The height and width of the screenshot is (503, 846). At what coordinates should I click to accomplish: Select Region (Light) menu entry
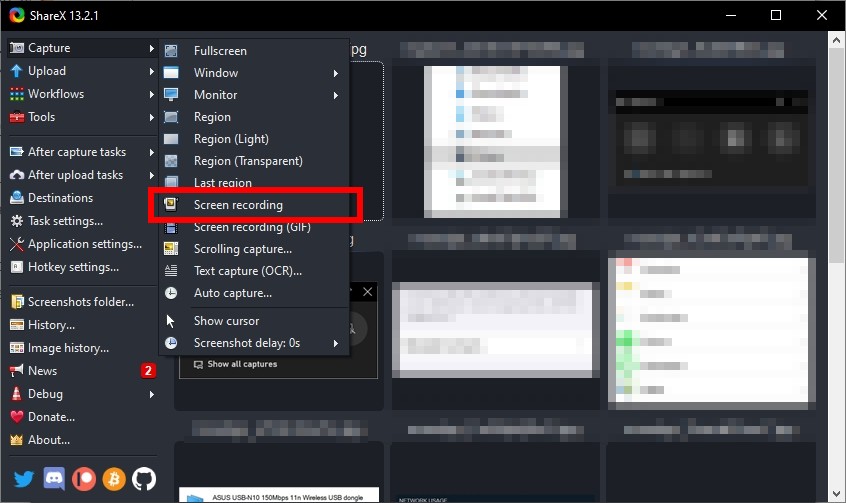point(254,139)
